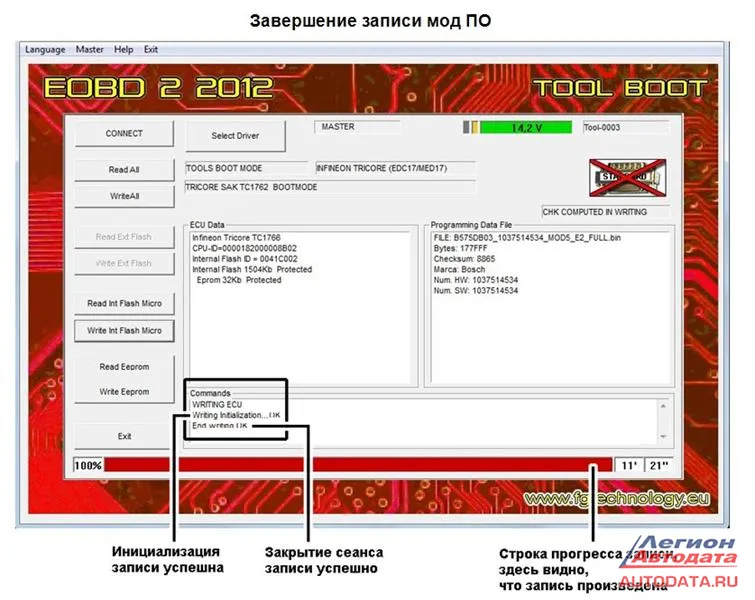Select the 'Checksum: 8865' line
755x600 pixels.
(464, 259)
